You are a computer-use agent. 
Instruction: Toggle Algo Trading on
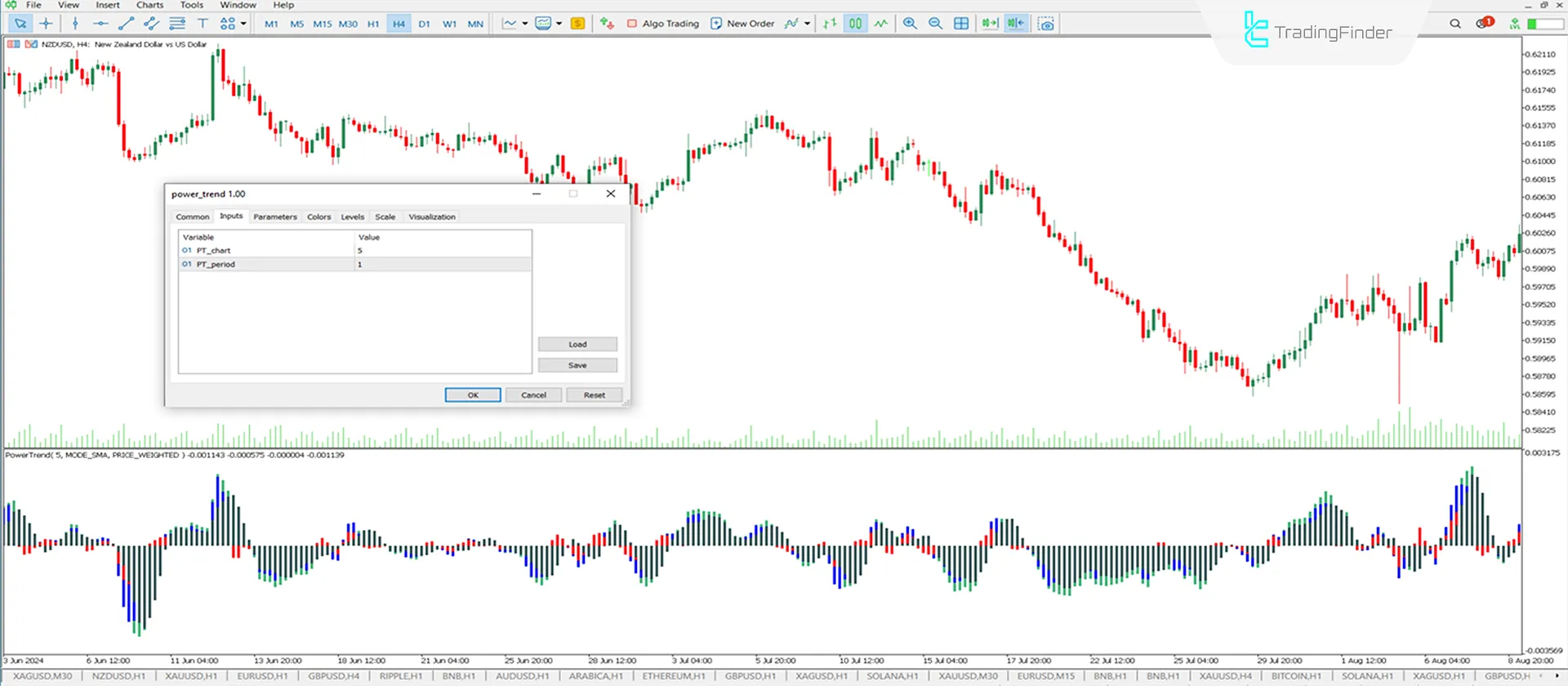[x=662, y=24]
